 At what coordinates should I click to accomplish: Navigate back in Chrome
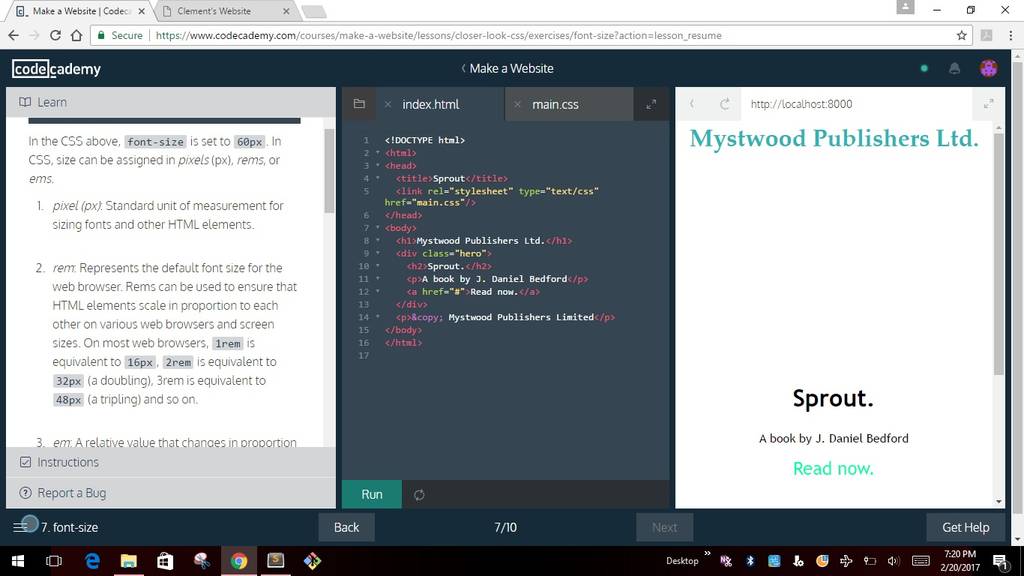[x=14, y=35]
